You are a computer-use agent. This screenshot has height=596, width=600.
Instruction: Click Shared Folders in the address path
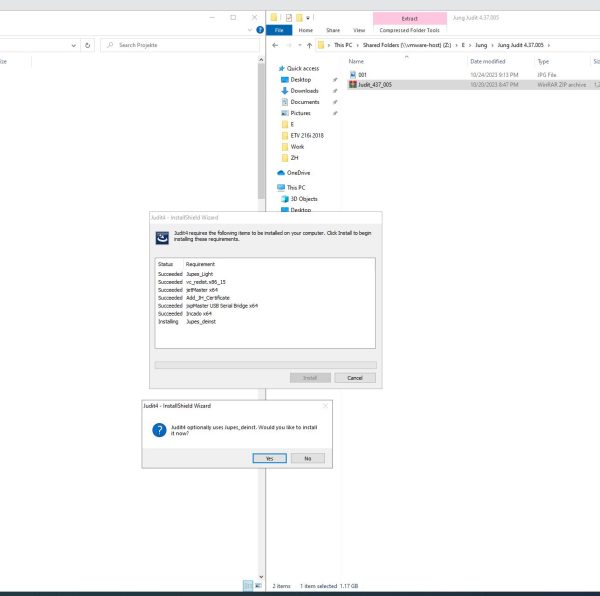407,45
